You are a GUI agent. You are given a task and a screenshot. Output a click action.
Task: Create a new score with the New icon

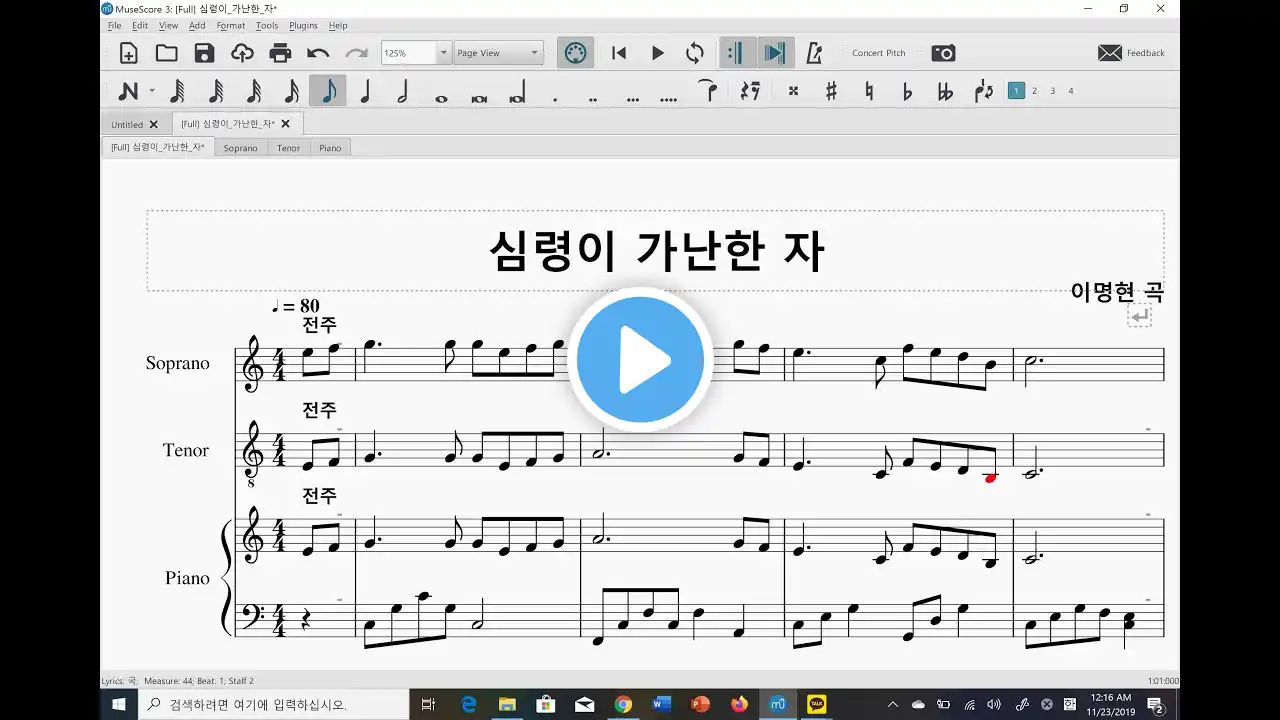pyautogui.click(x=128, y=53)
